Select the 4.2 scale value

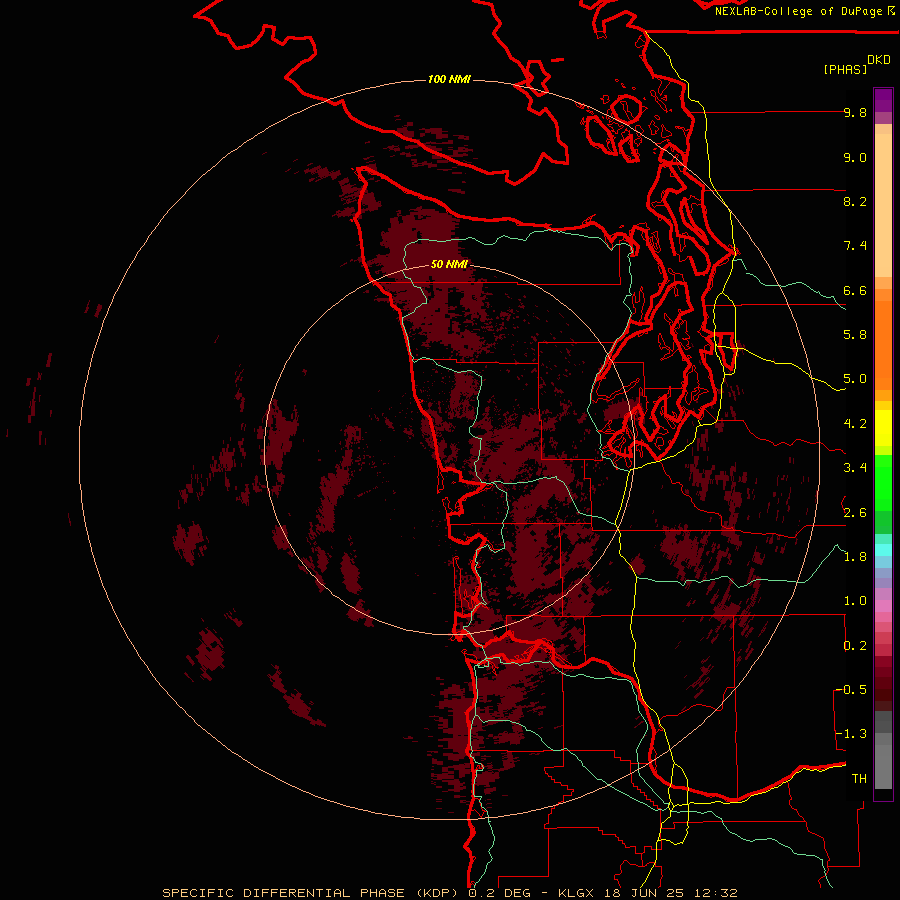coord(855,424)
